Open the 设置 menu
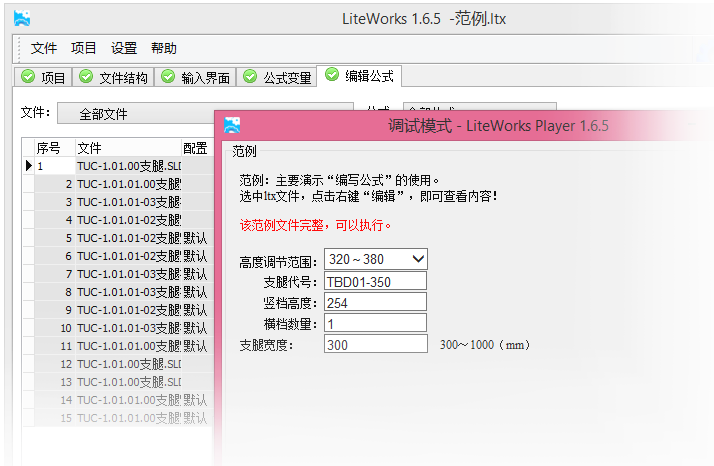 [124, 48]
